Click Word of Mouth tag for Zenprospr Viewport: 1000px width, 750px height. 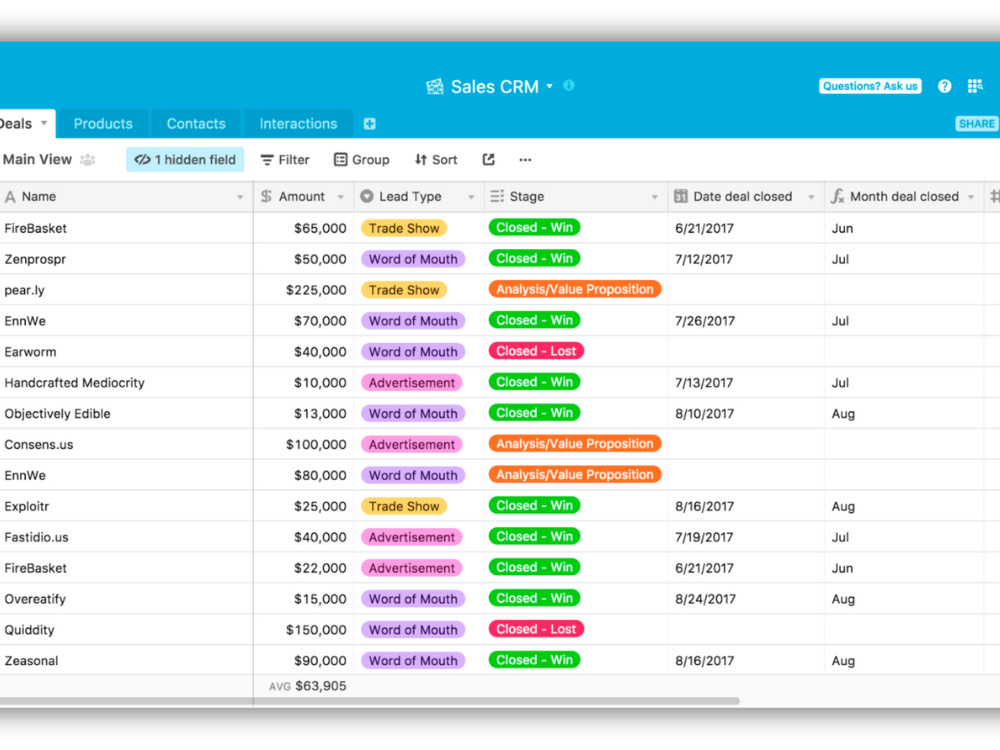[x=413, y=259]
